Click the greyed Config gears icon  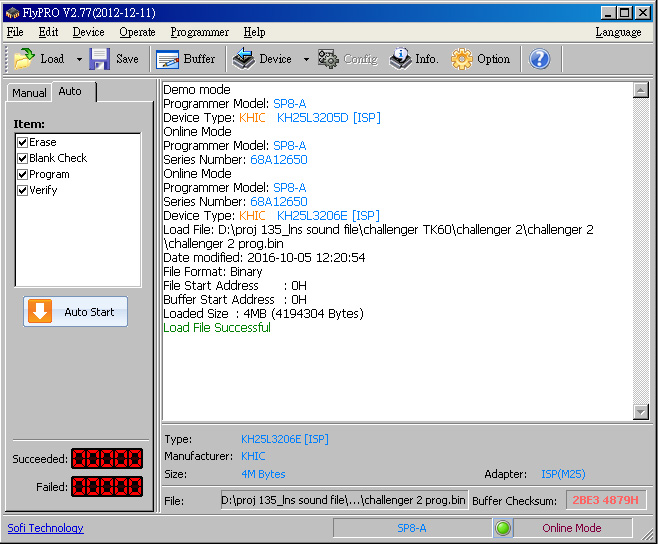coord(328,59)
